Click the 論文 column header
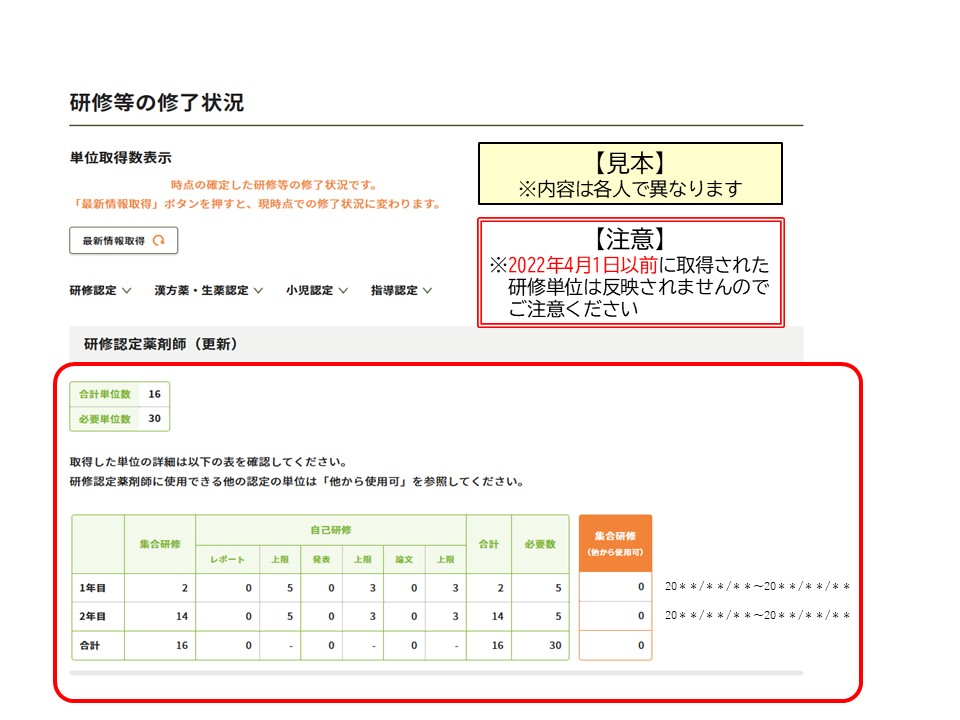Screen dimensions: 960x720 [403, 559]
